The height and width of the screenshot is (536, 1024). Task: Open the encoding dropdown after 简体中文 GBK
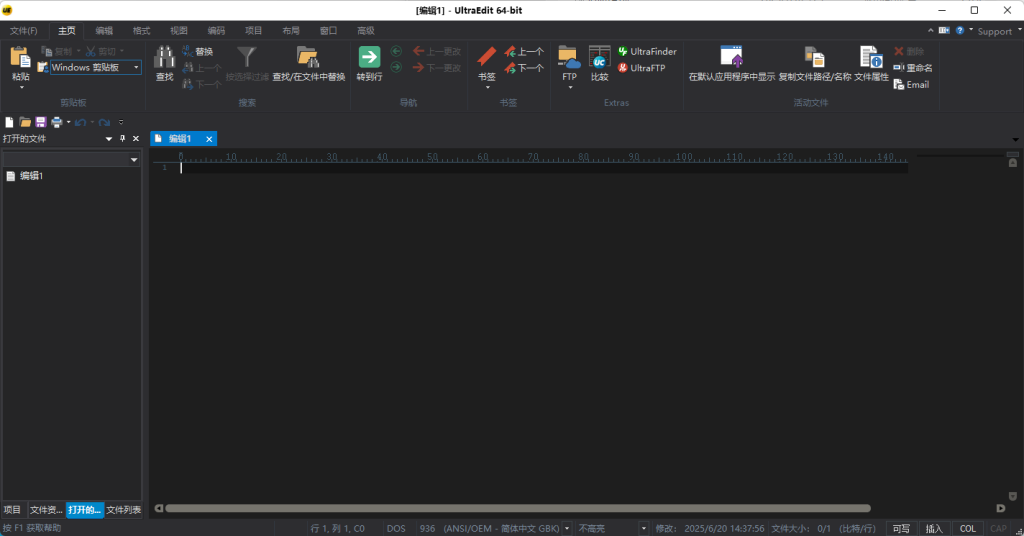tap(567, 528)
